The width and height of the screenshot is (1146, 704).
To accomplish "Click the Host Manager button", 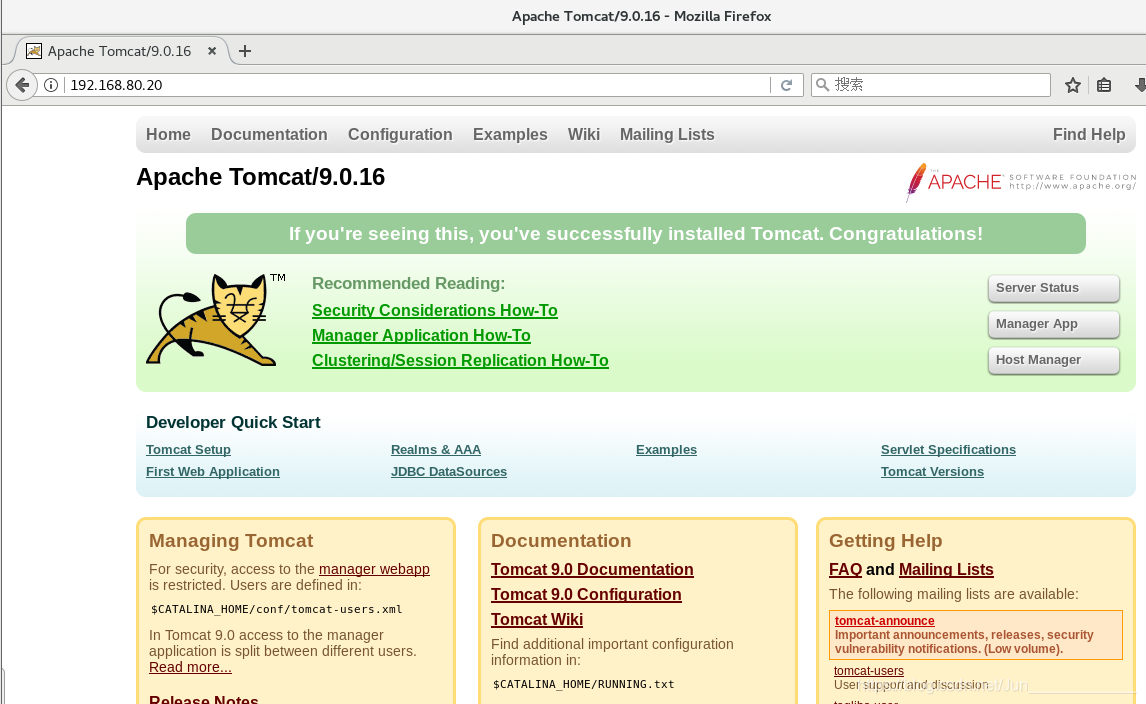I will (1053, 360).
